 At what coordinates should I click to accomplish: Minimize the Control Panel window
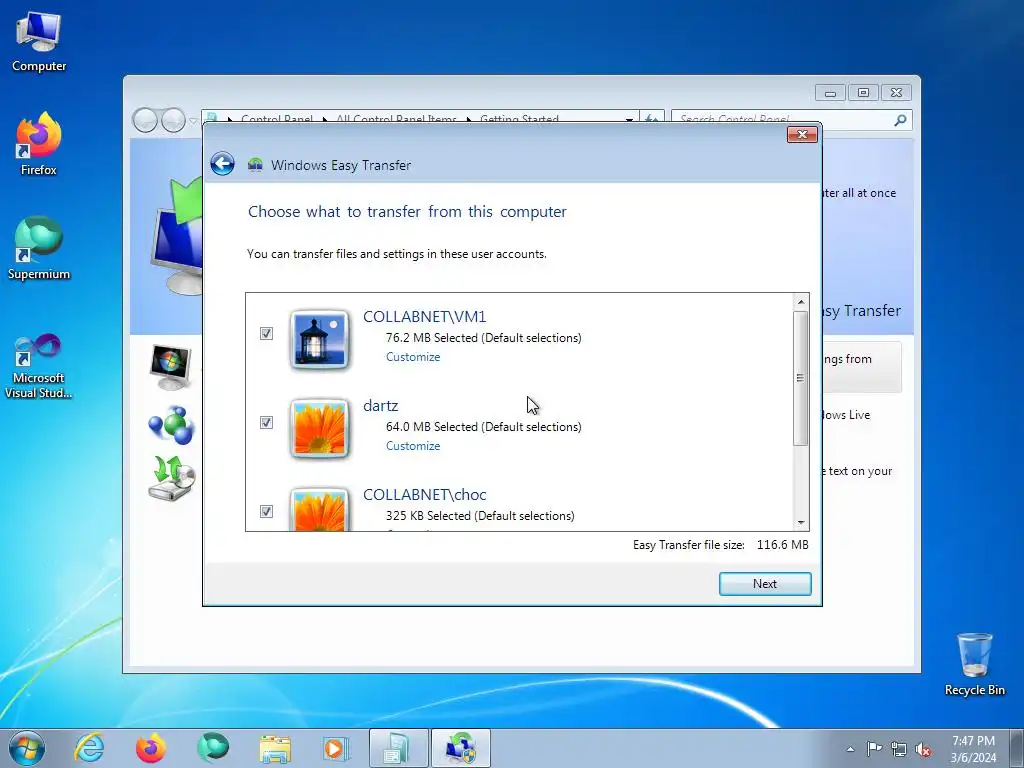(830, 93)
